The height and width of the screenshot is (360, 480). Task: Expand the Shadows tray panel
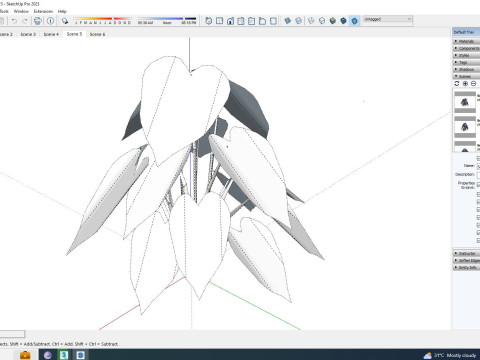(466, 69)
